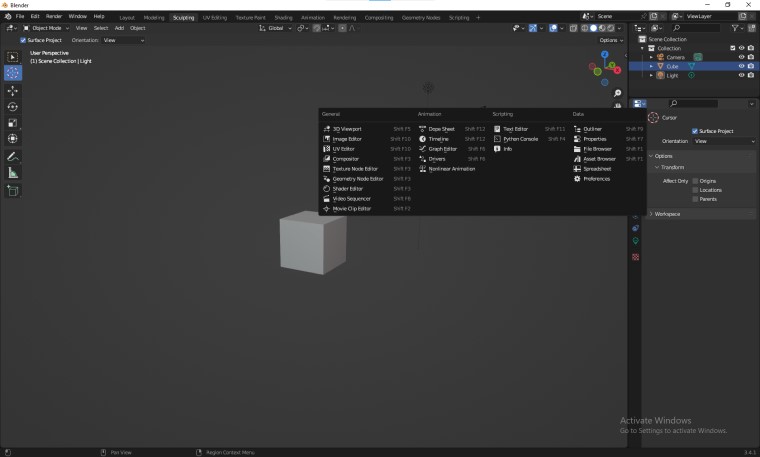Enable Affect Only Origins checkbox
Viewport: 760px width, 457px height.
pos(695,181)
